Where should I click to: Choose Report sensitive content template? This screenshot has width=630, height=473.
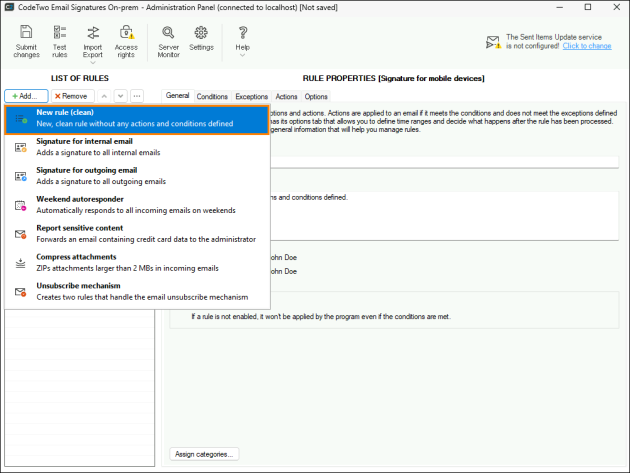[x=137, y=233]
